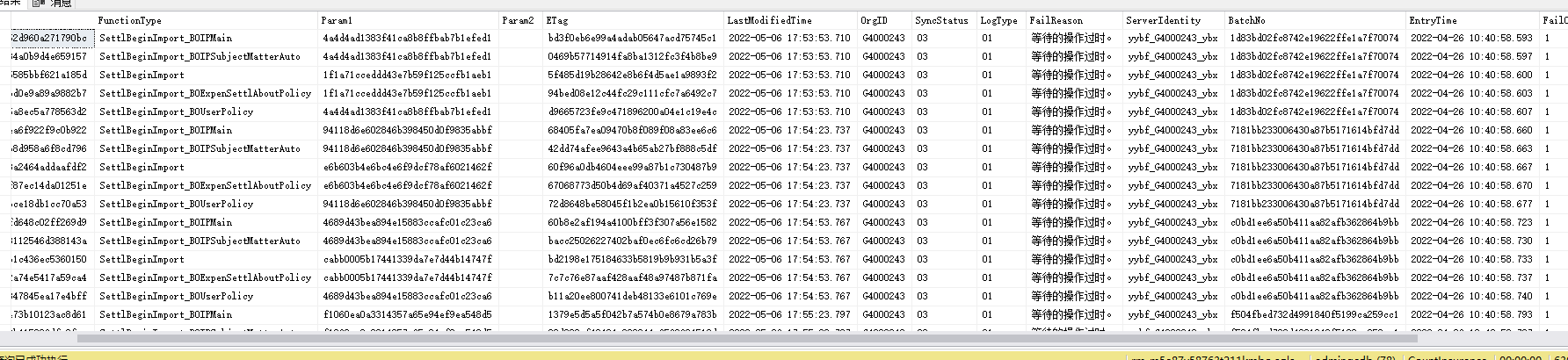1568x360 pixels.
Task: Click the Param2 column header
Action: tap(520, 20)
